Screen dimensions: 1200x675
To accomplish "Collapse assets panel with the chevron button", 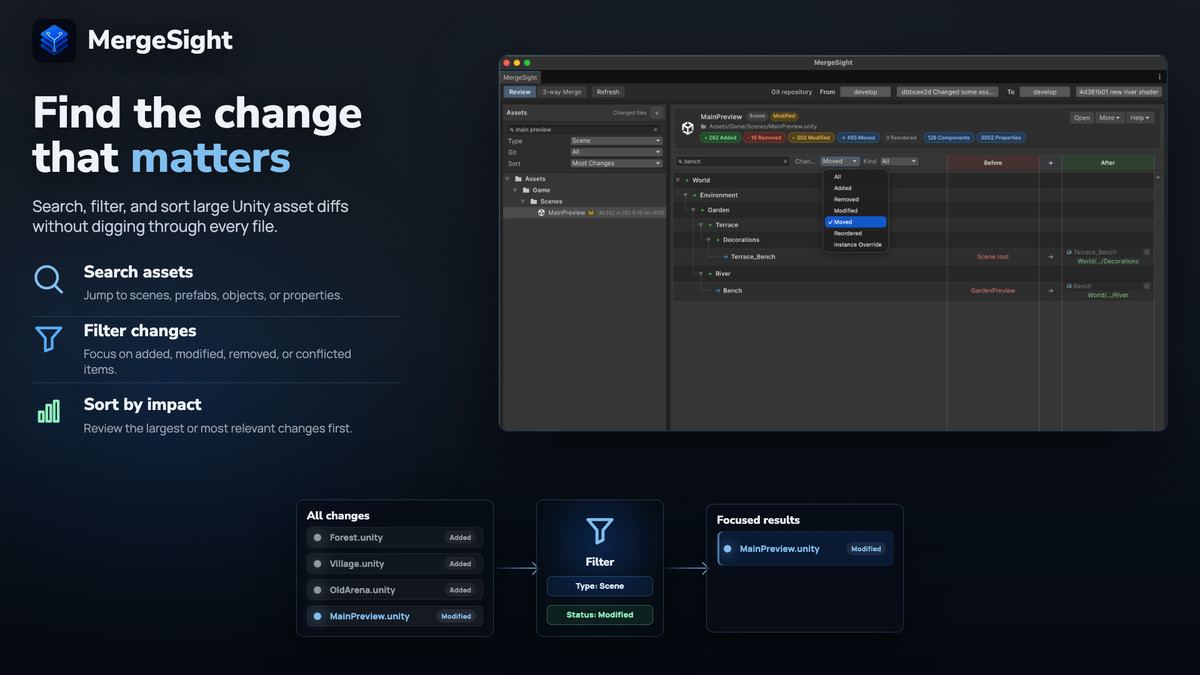I will tap(656, 113).
